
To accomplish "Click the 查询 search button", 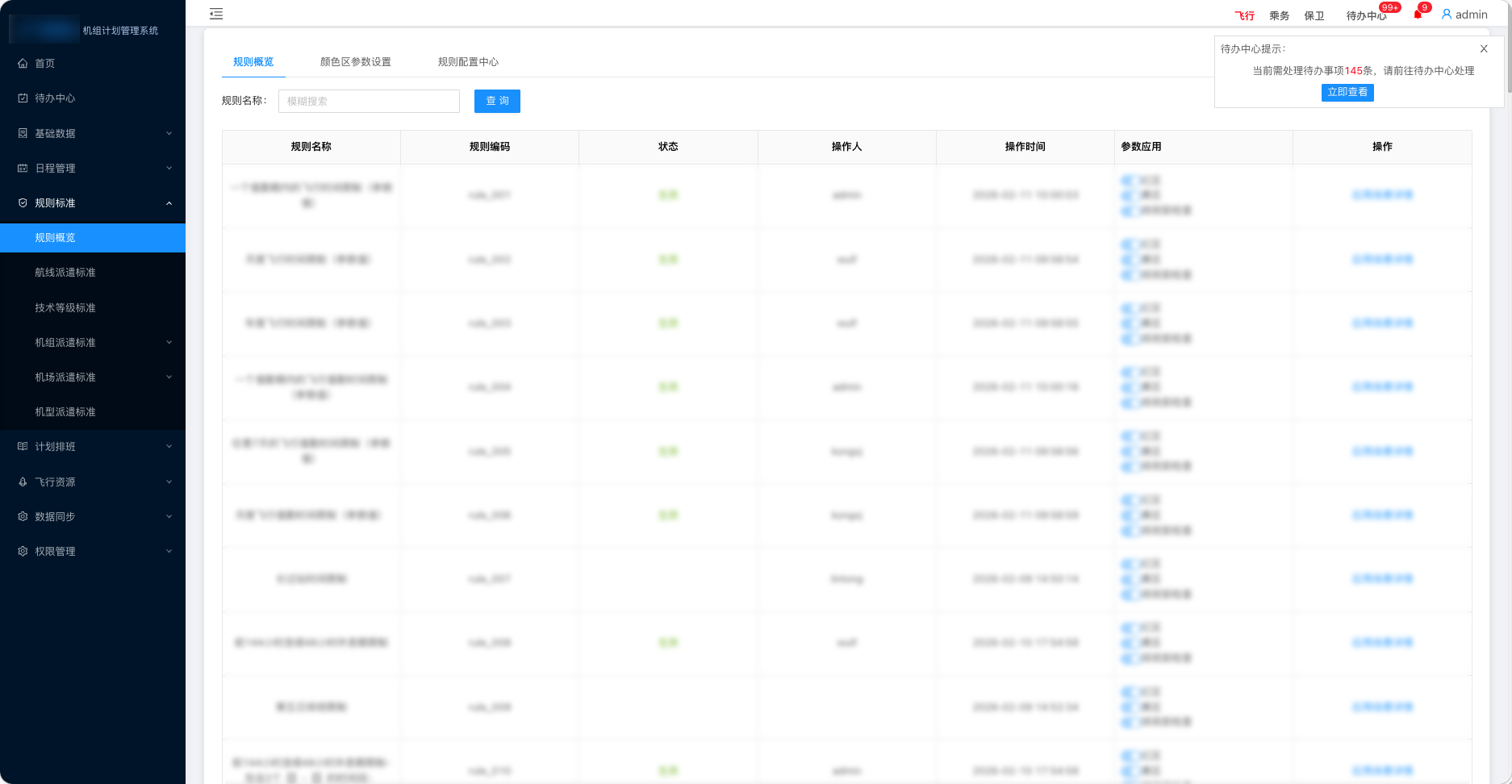I will [497, 101].
